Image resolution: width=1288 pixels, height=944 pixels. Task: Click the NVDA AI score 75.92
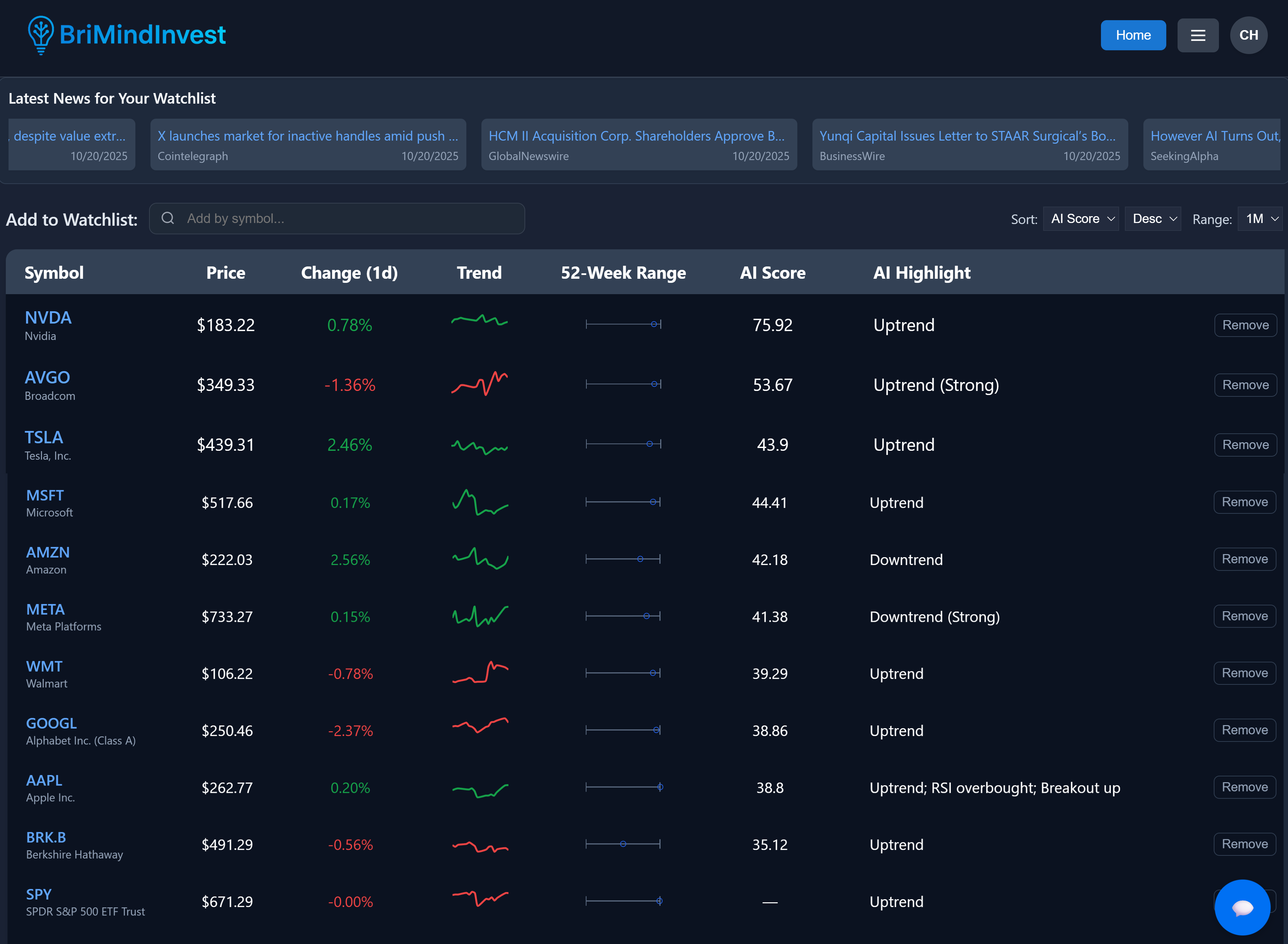click(x=772, y=325)
